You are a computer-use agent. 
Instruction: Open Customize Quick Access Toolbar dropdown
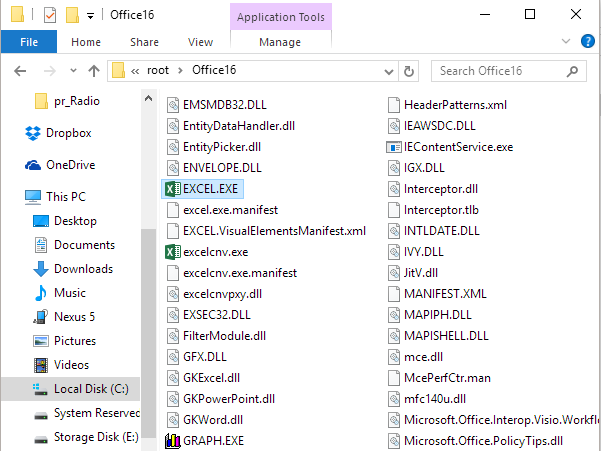coord(90,16)
